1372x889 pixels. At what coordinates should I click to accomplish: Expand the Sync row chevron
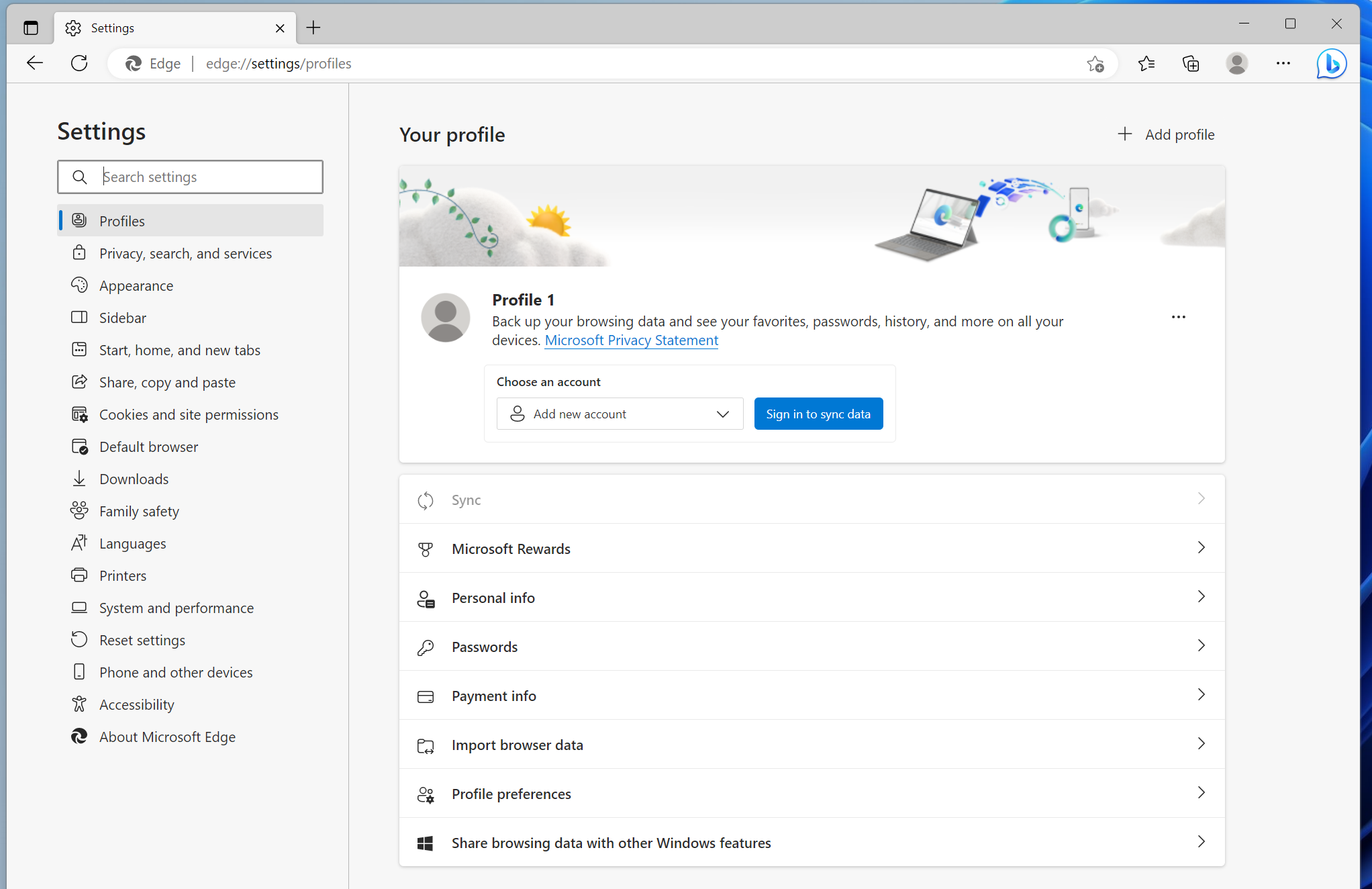(1201, 499)
